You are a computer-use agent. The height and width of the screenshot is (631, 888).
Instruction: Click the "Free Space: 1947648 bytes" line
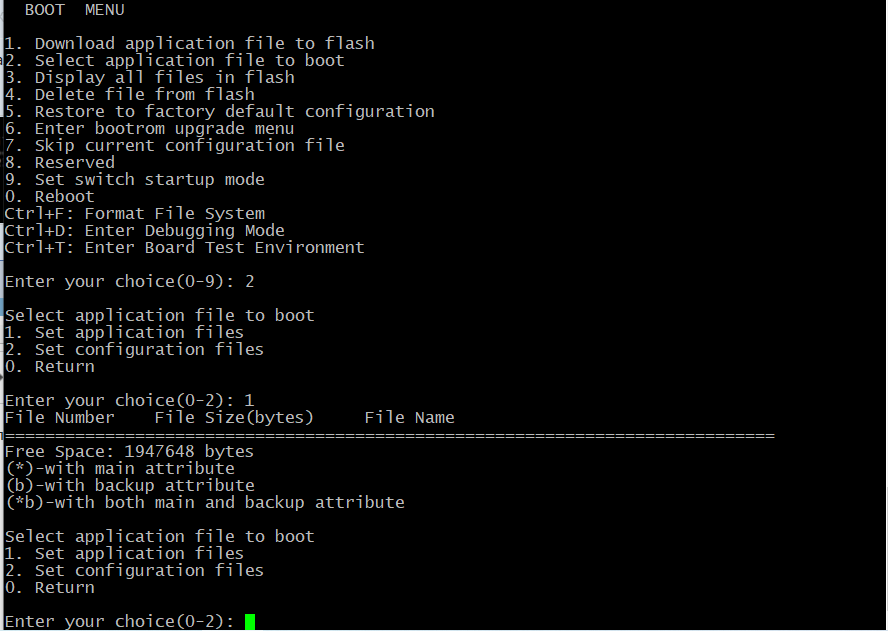point(130,451)
